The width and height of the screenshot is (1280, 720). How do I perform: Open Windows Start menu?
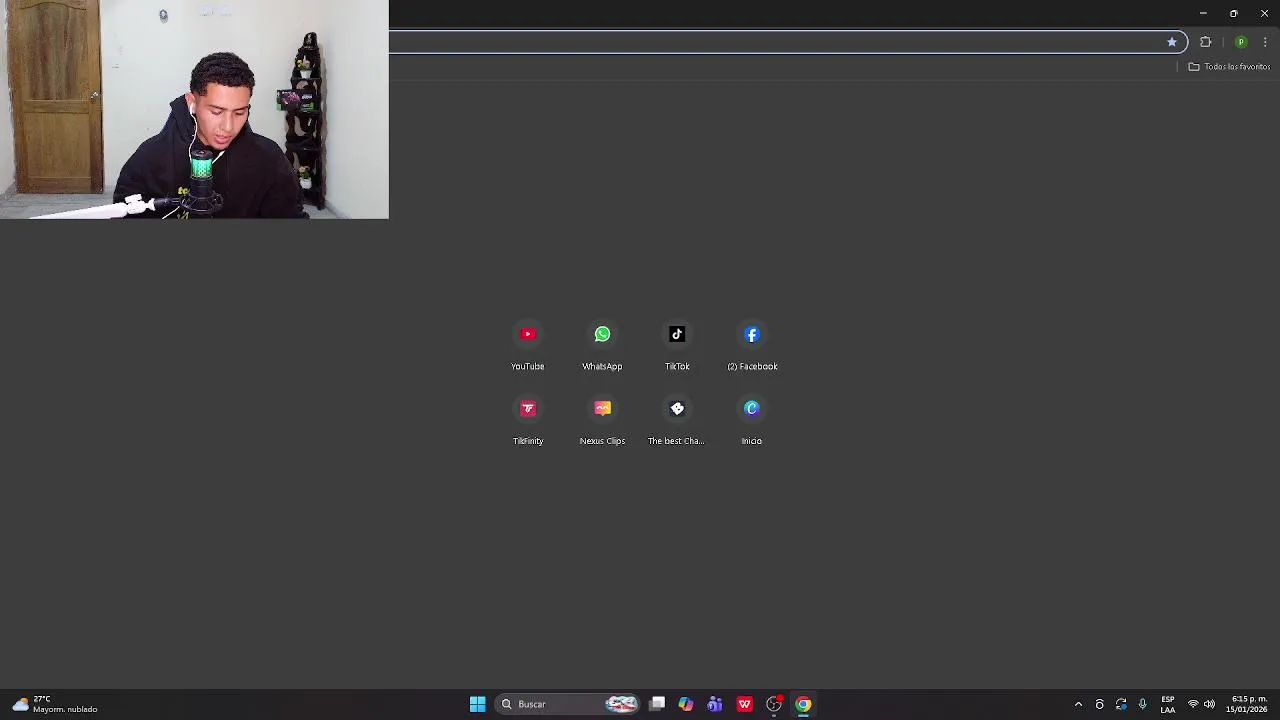(478, 704)
